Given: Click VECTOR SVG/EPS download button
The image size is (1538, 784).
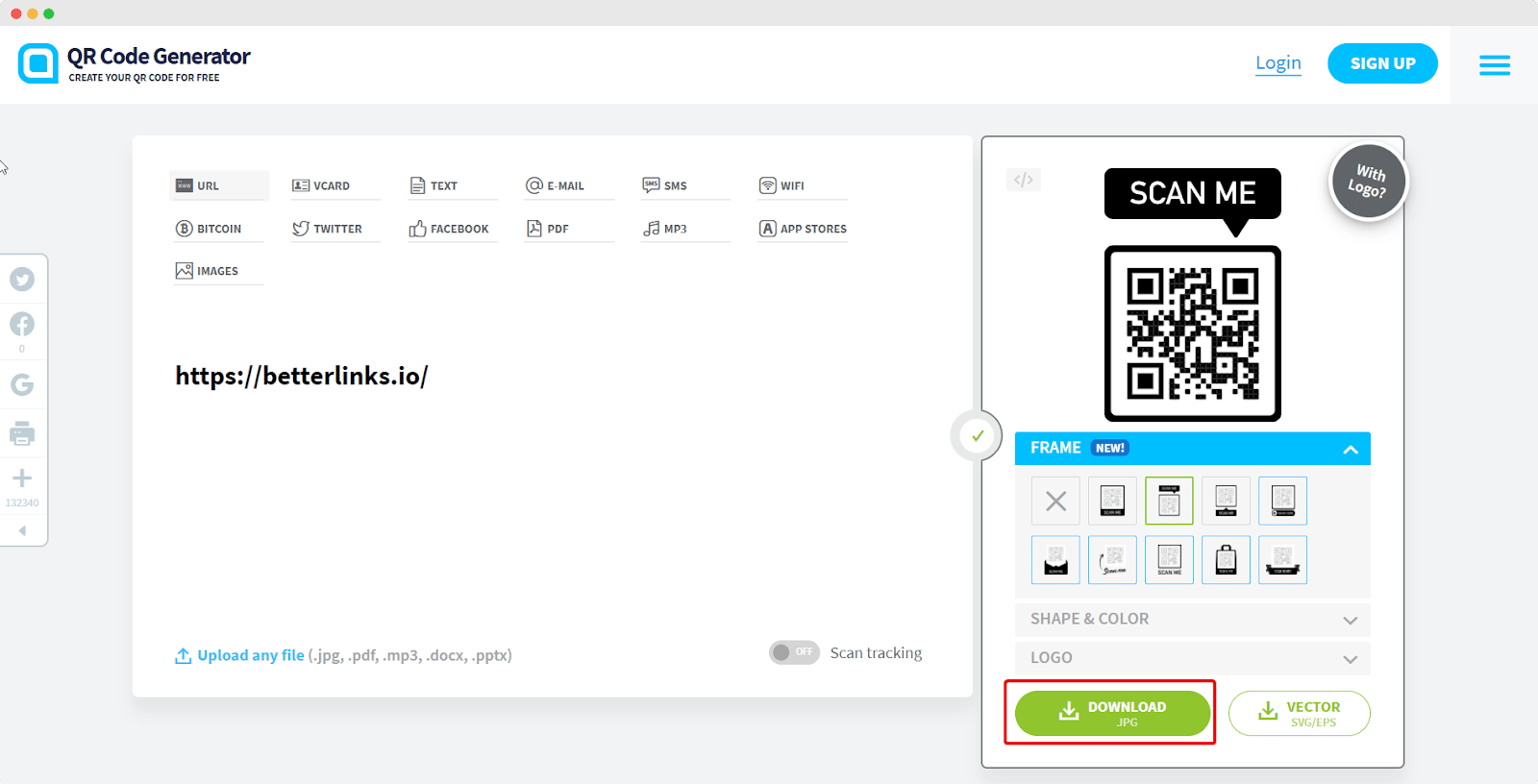Looking at the screenshot, I should [1300, 713].
